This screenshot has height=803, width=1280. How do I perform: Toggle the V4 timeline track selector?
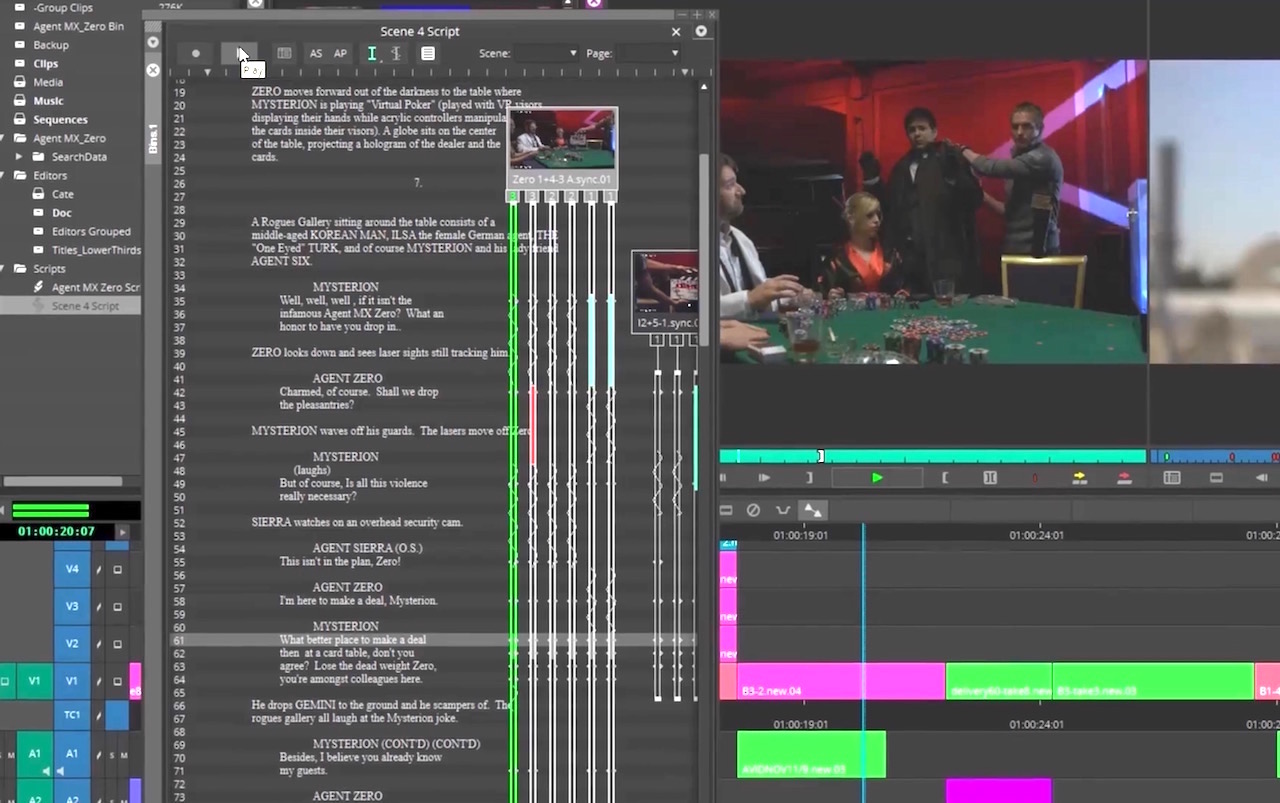pyautogui.click(x=72, y=569)
